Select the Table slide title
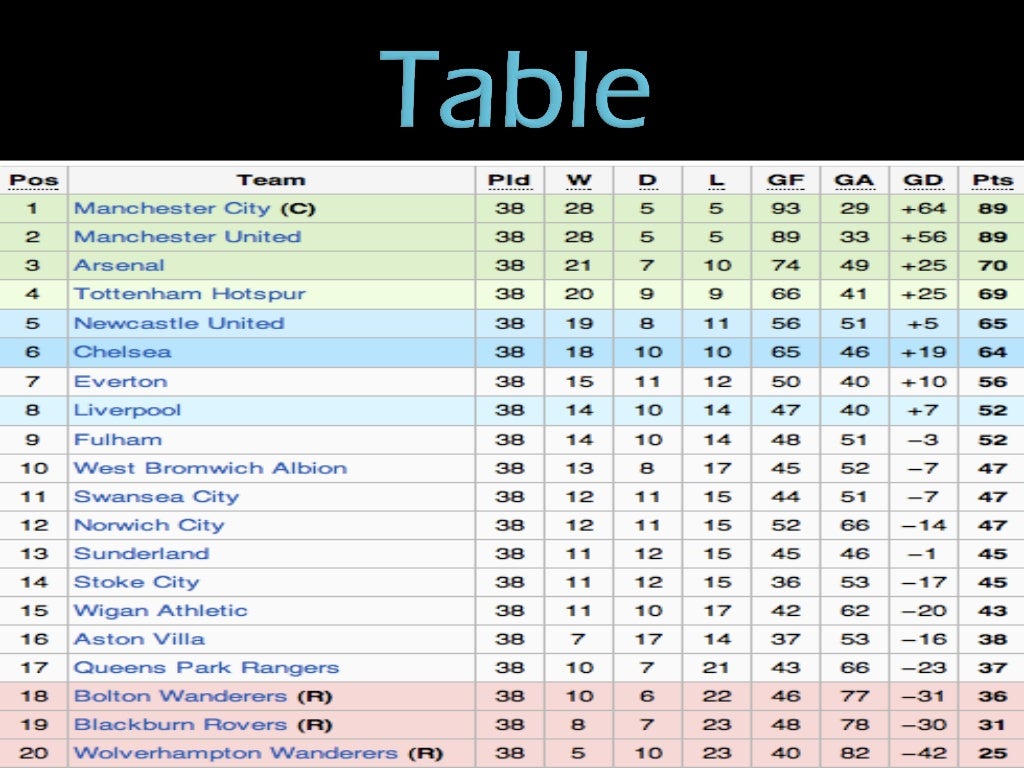 pyautogui.click(x=515, y=89)
